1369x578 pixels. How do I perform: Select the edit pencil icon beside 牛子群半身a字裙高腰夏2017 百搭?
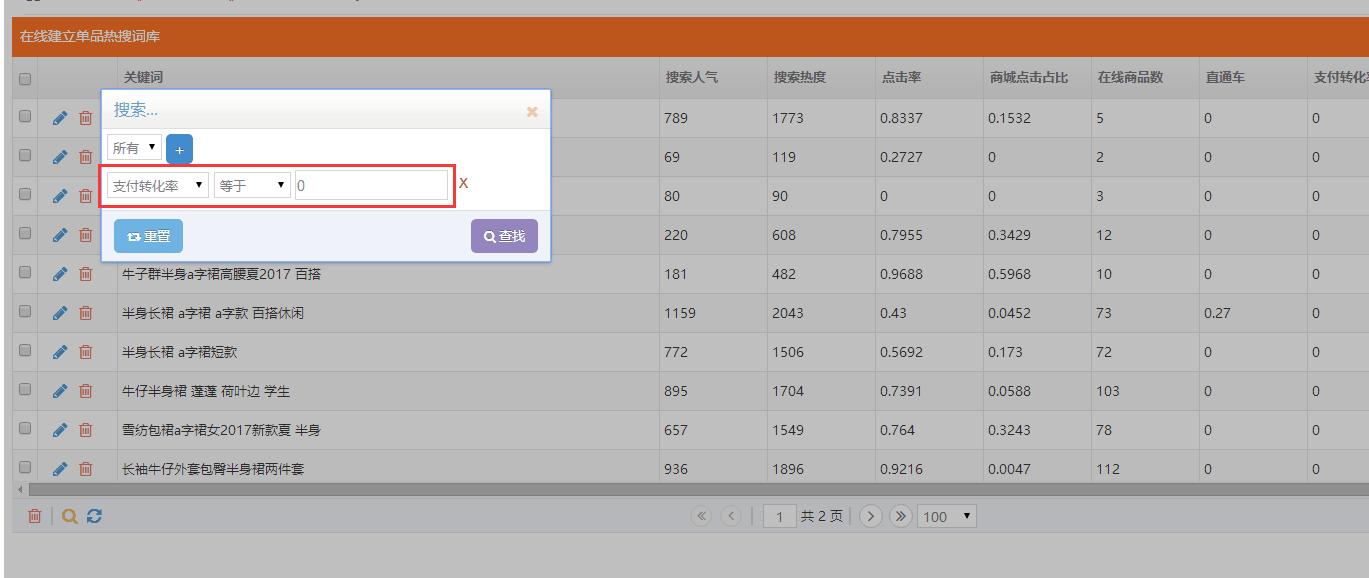pyautogui.click(x=59, y=272)
